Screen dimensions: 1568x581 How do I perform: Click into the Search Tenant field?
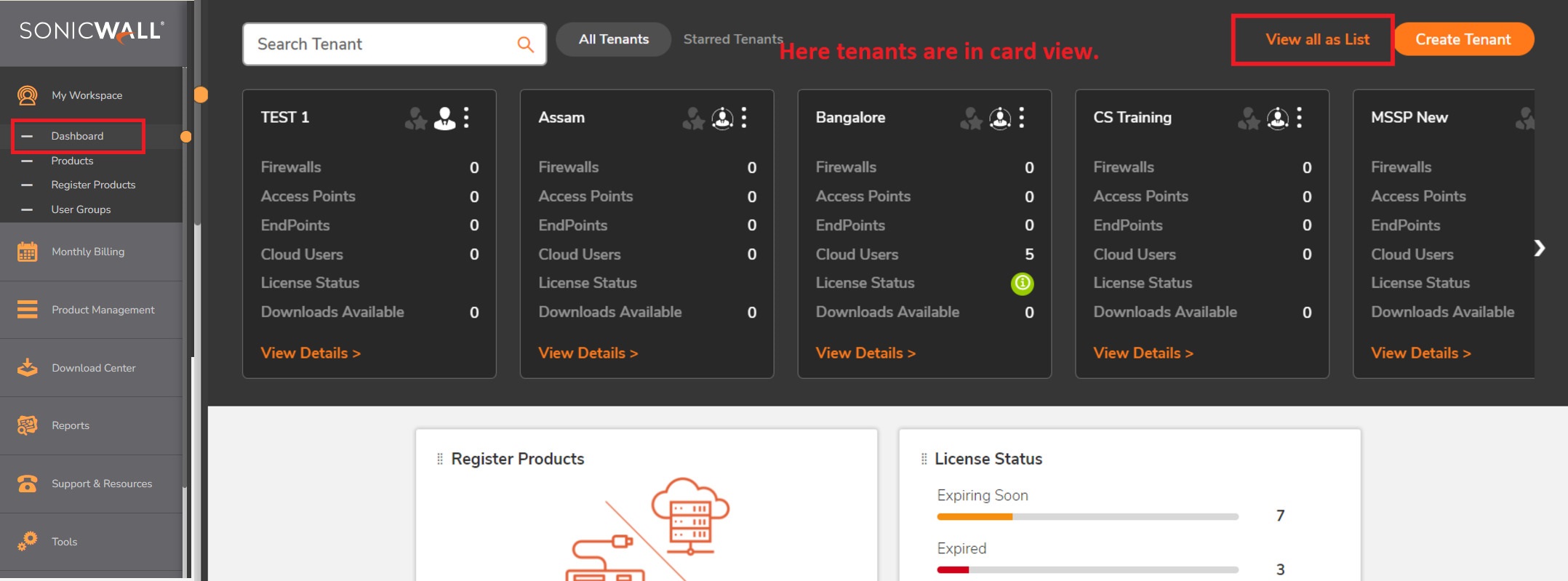click(x=382, y=44)
